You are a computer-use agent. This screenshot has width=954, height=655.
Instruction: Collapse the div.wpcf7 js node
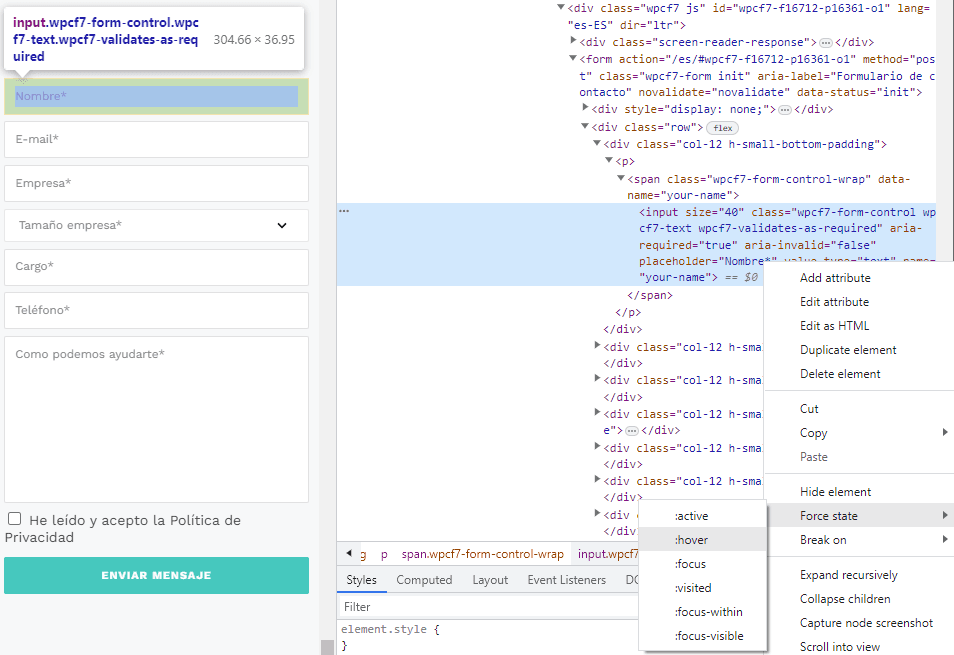(x=561, y=7)
